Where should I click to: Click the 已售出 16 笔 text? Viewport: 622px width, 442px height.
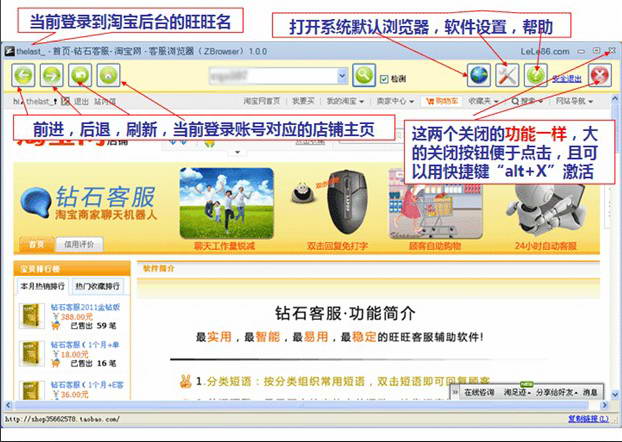93,363
